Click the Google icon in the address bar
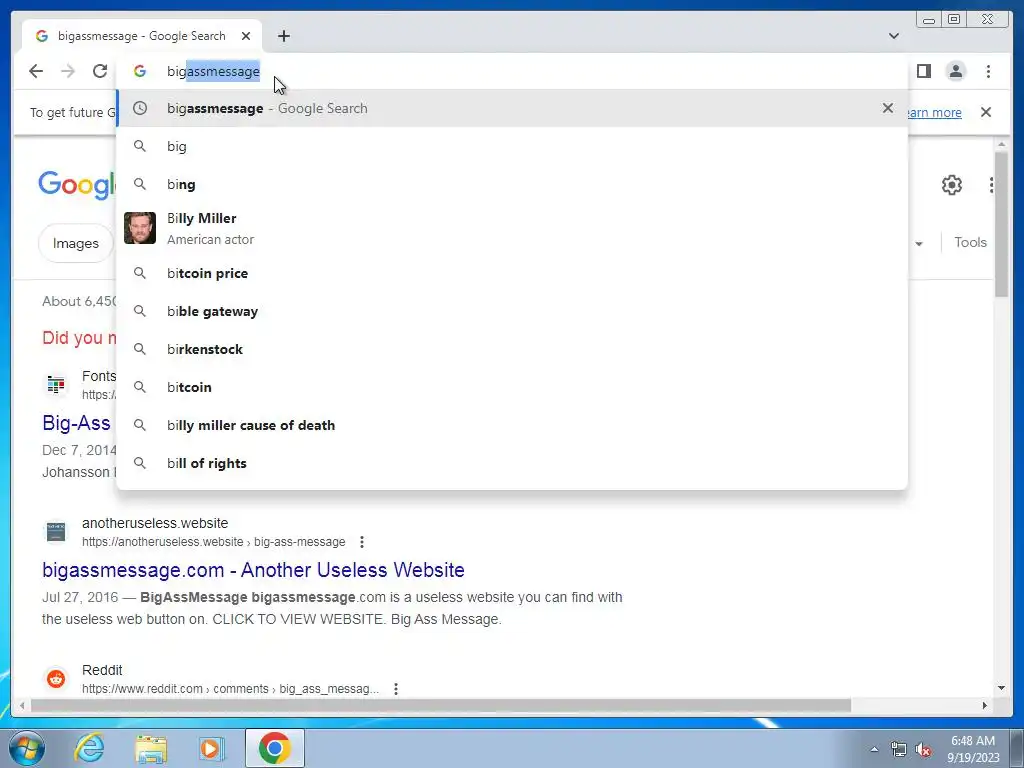This screenshot has width=1024, height=768. (140, 71)
